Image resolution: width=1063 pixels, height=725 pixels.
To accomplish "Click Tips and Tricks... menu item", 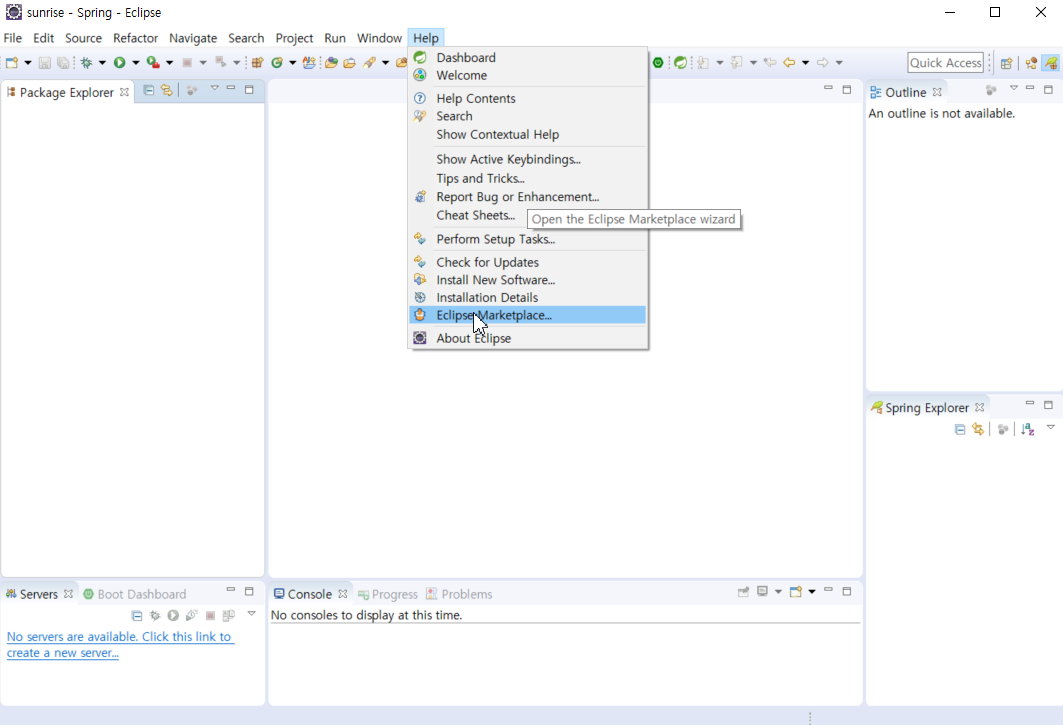I will pyautogui.click(x=527, y=178).
